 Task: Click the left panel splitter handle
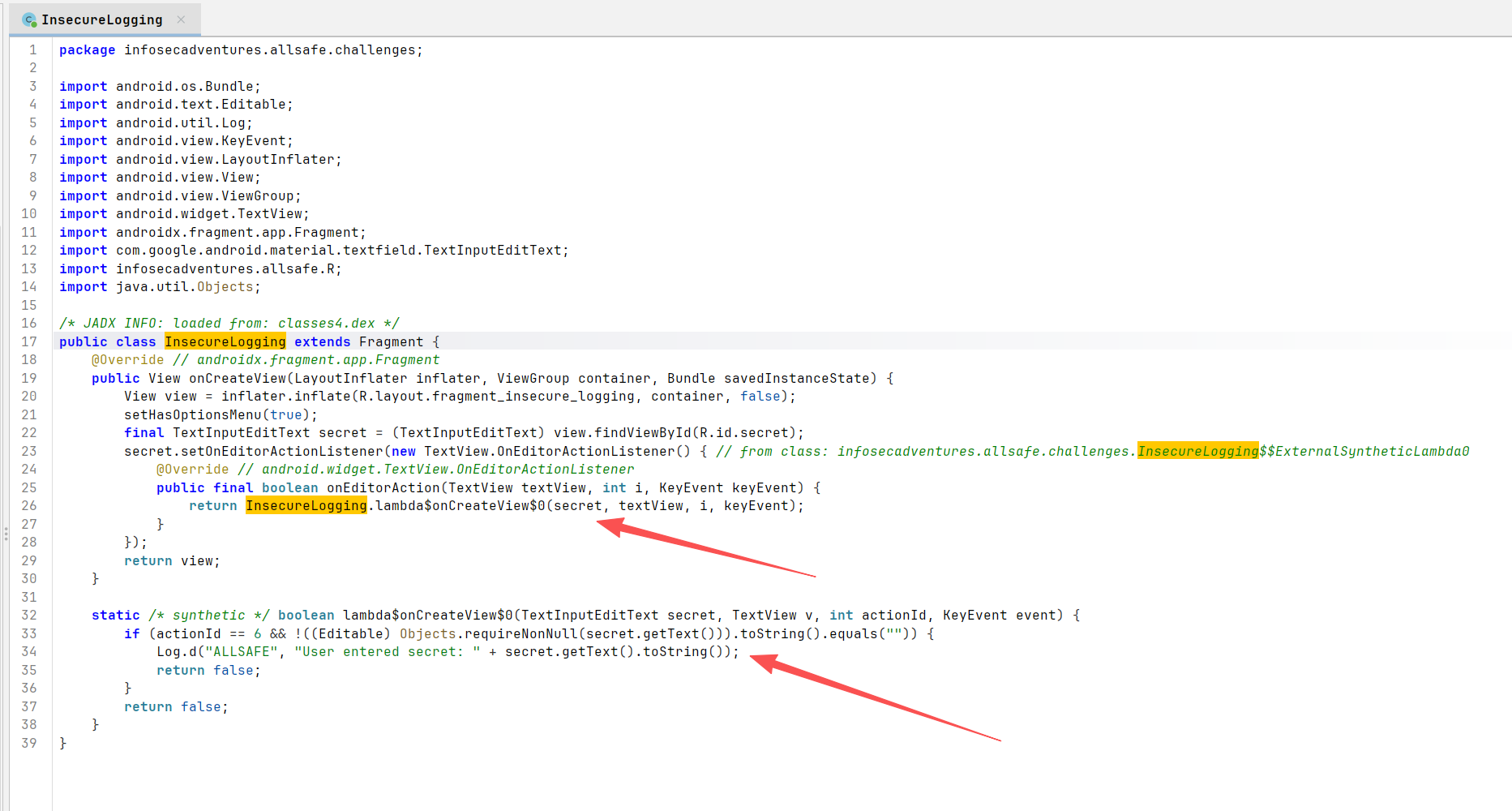click(6, 534)
